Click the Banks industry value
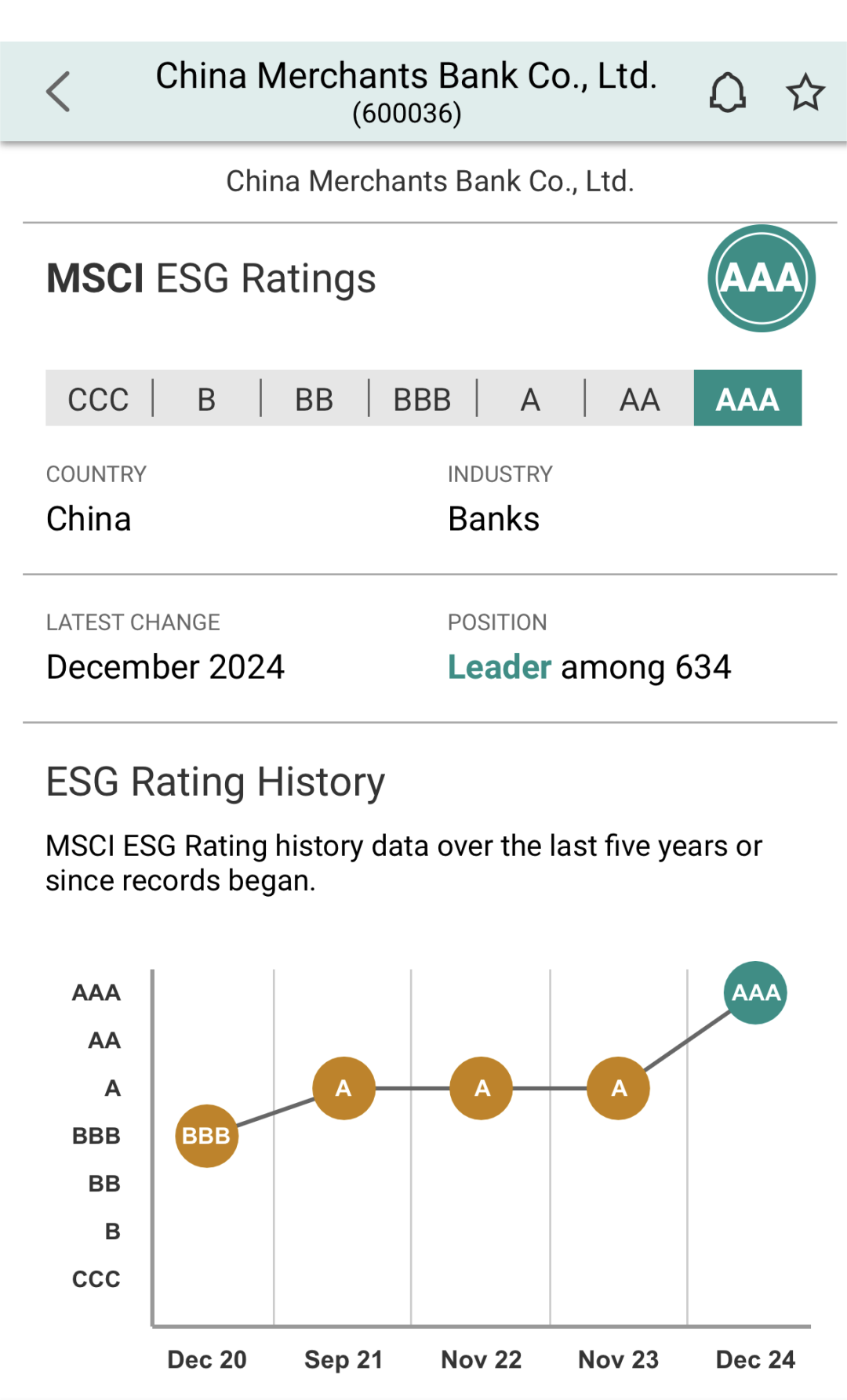Screen dimensions: 847x1400 [493, 519]
